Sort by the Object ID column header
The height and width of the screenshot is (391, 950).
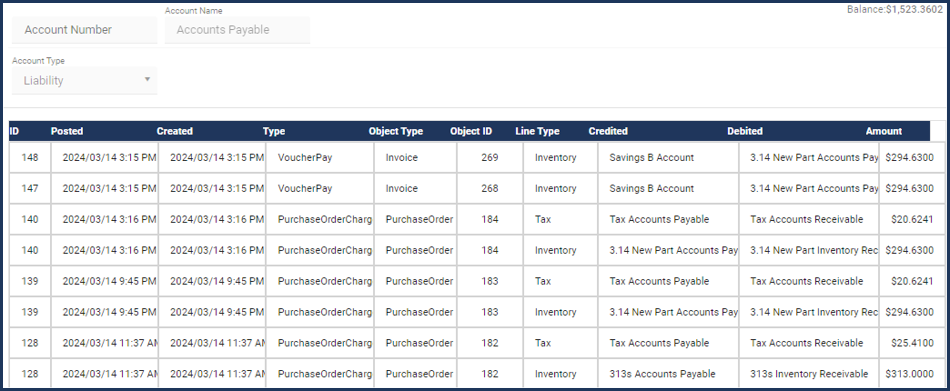pos(471,131)
